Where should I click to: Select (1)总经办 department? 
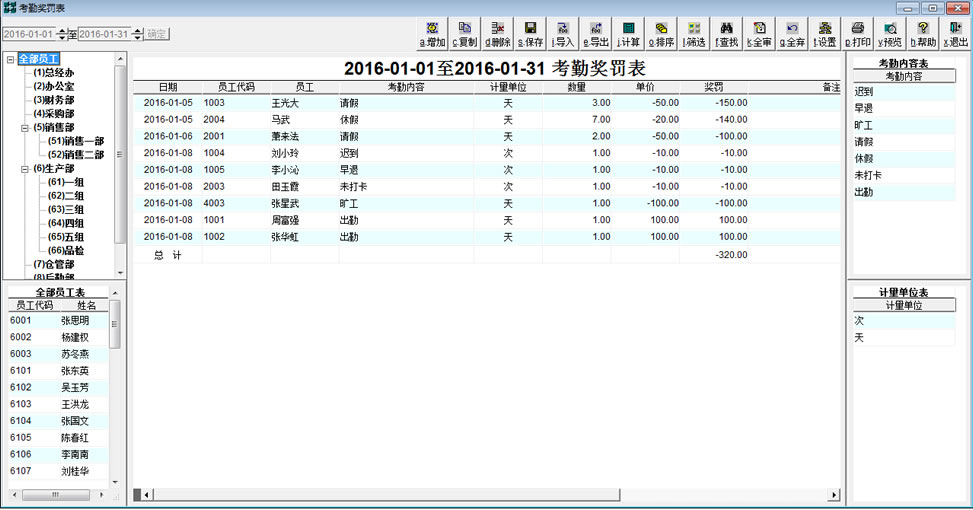point(53,73)
